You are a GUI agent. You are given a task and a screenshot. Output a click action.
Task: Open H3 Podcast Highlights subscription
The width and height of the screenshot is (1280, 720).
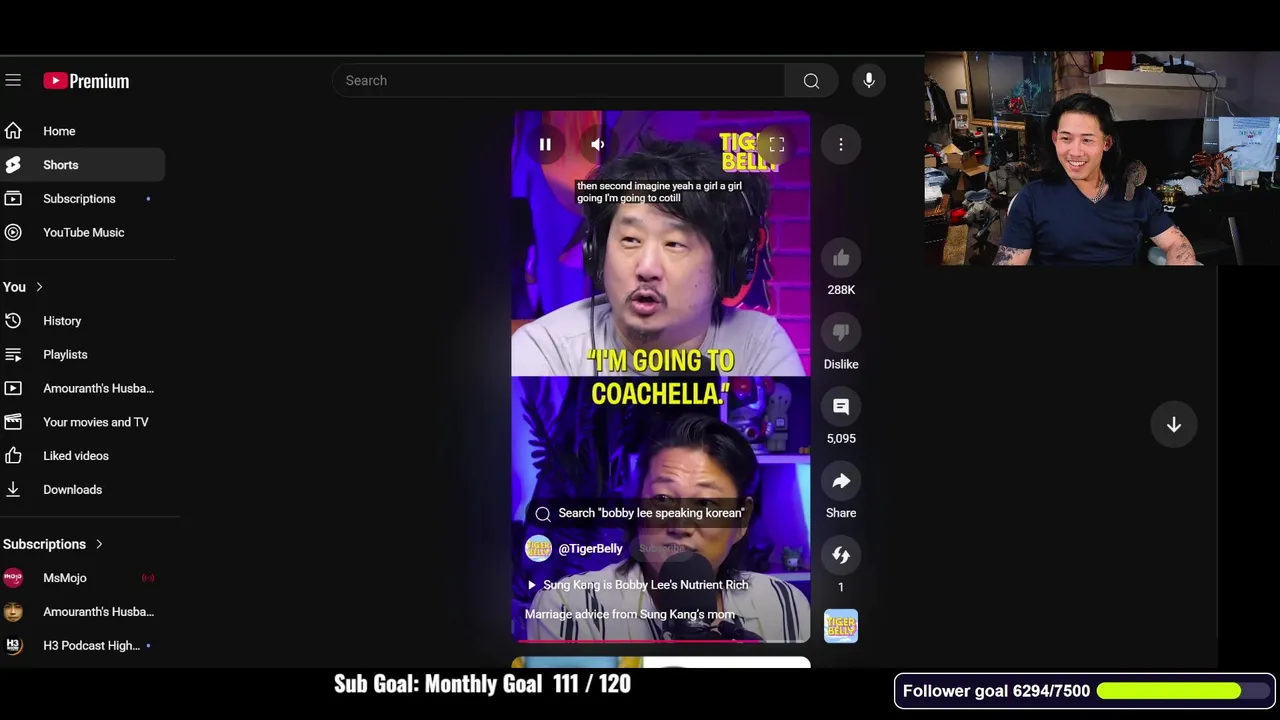83,646
